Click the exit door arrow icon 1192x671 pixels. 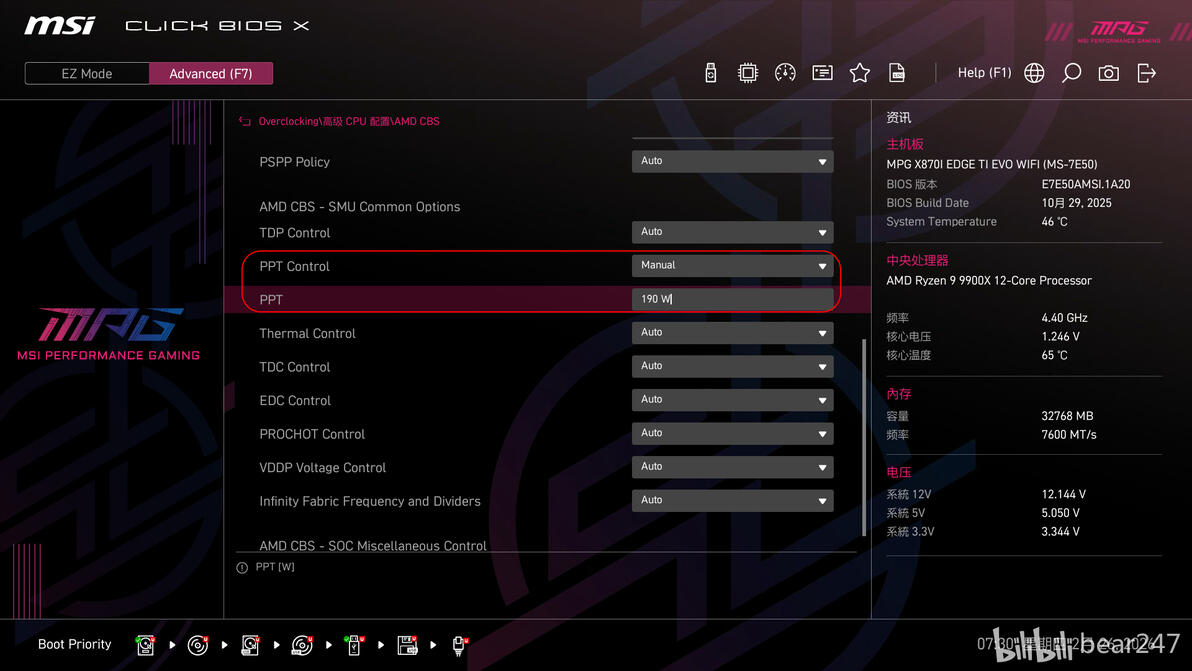point(1146,73)
